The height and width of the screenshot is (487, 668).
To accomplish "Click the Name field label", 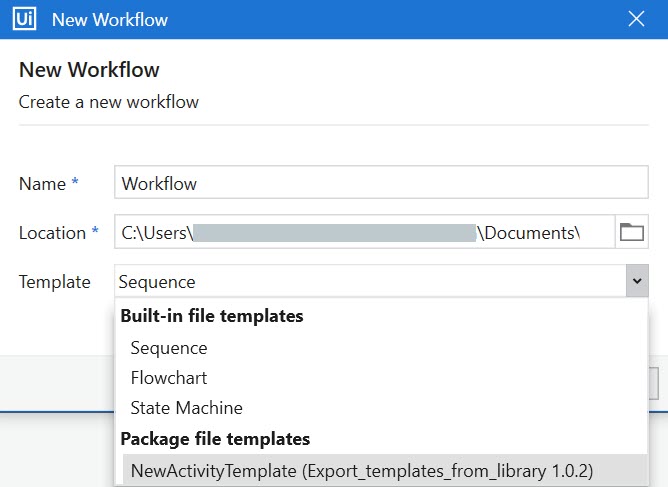I will point(42,184).
